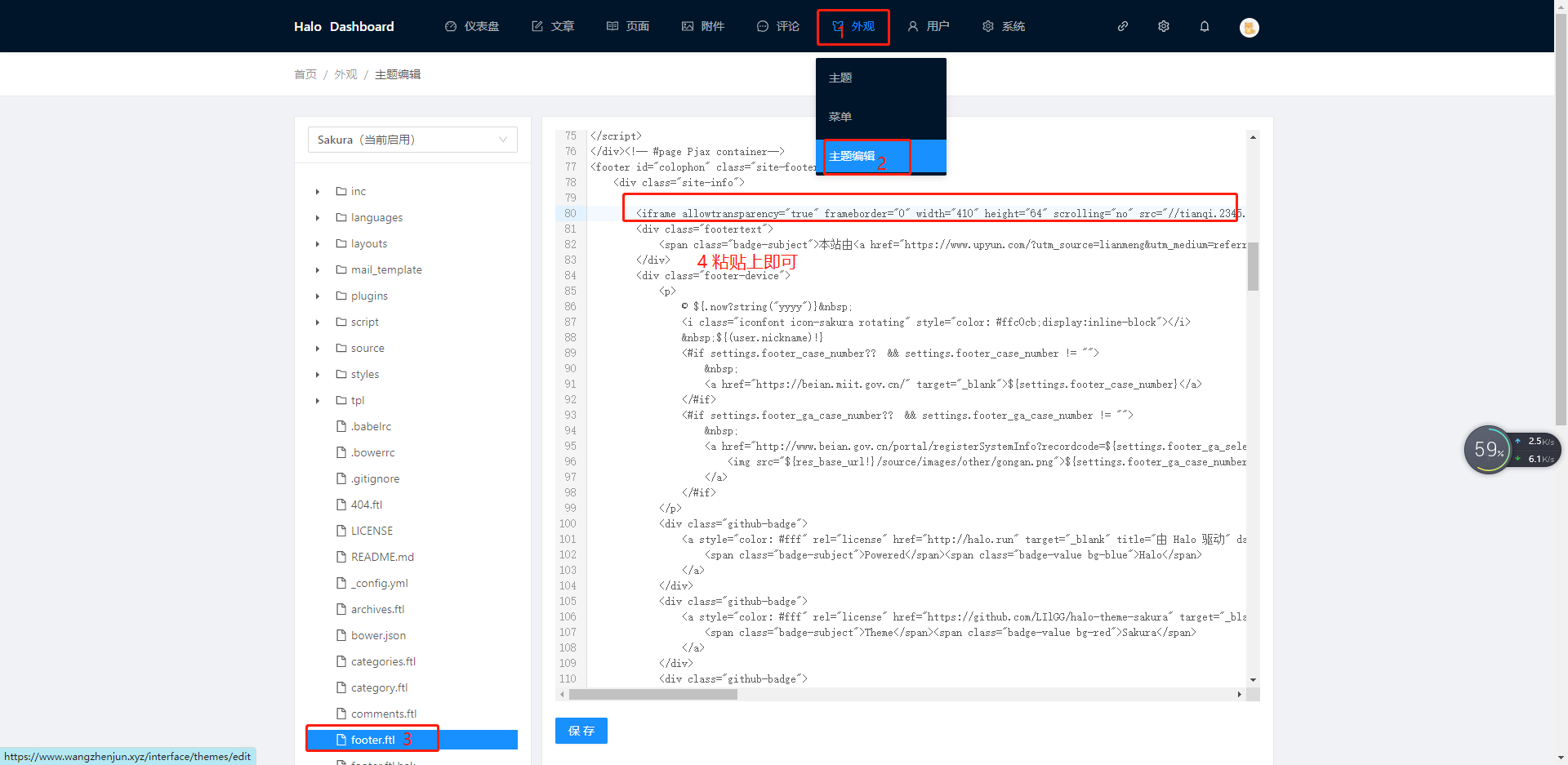Open the 页面 pages menu
This screenshot has height=765, width=1568.
pos(628,26)
